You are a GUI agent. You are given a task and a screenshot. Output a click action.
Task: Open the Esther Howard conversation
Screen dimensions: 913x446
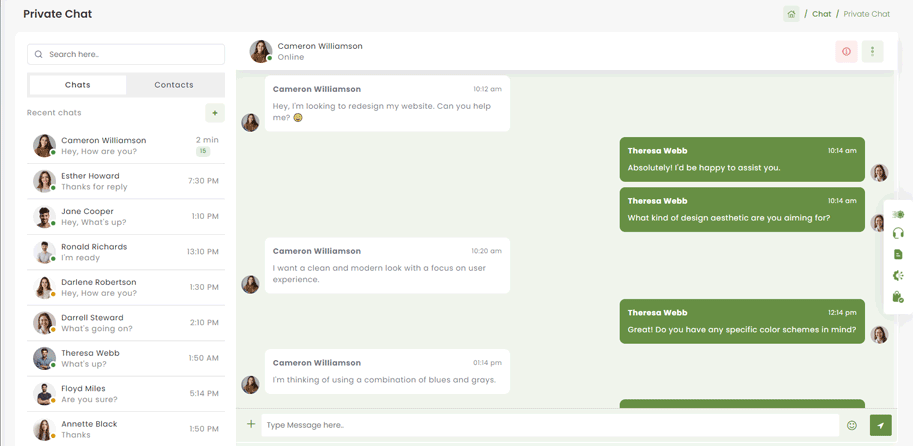[x=126, y=181]
